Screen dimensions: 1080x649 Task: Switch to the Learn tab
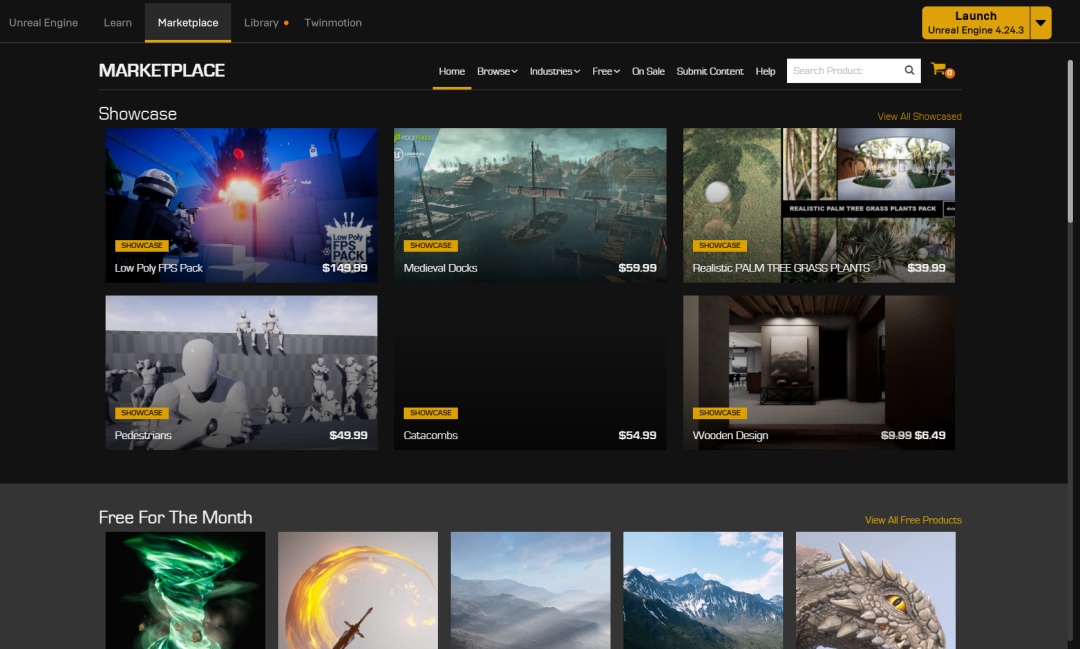click(118, 23)
